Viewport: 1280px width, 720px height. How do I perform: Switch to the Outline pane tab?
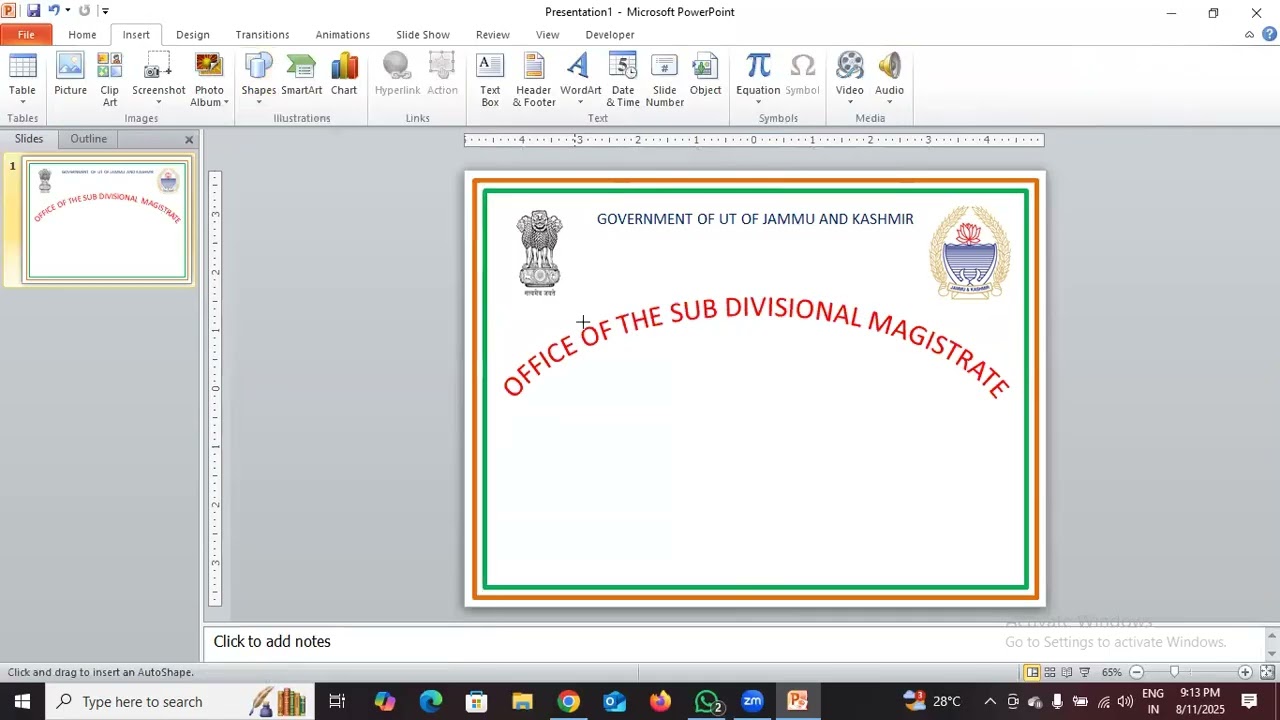[88, 139]
